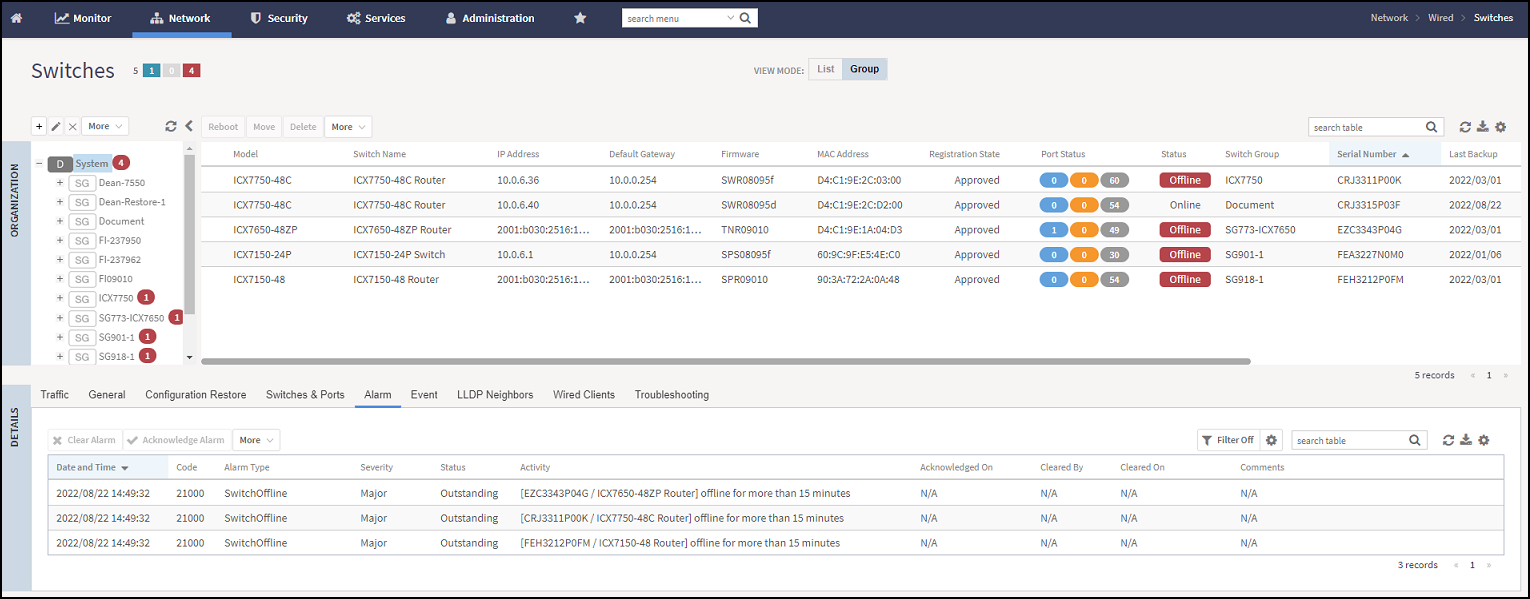Click the pencil edit icon in organization toolbar
Screen dimensions: 1530x599
point(56,126)
